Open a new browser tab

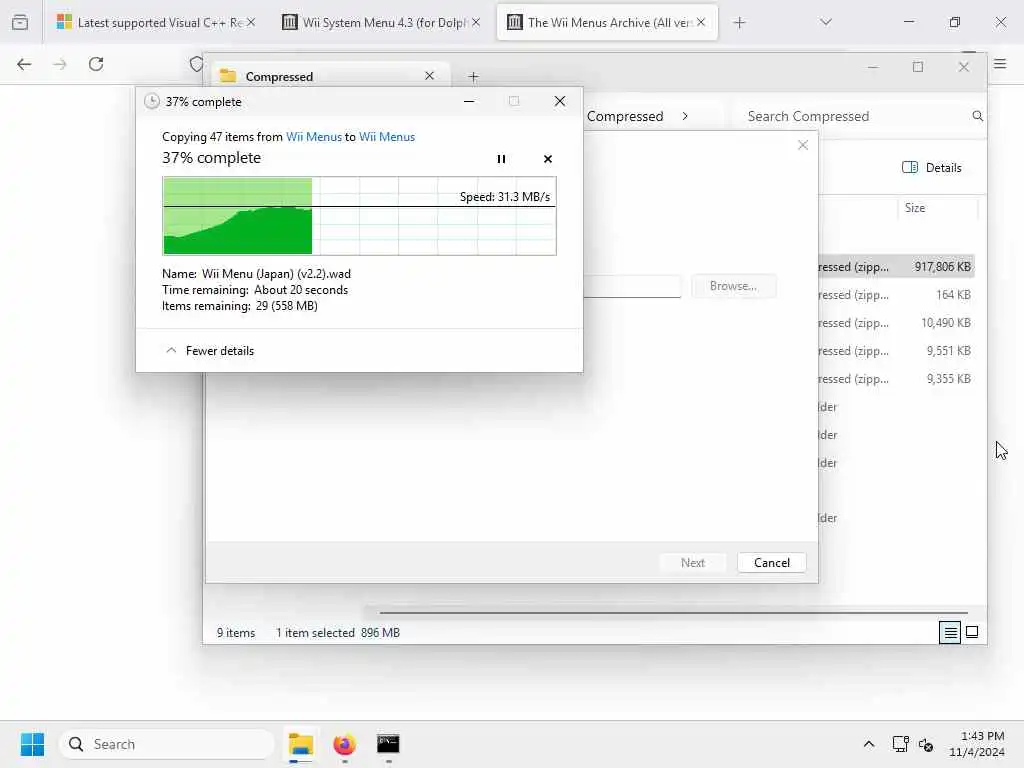click(739, 23)
